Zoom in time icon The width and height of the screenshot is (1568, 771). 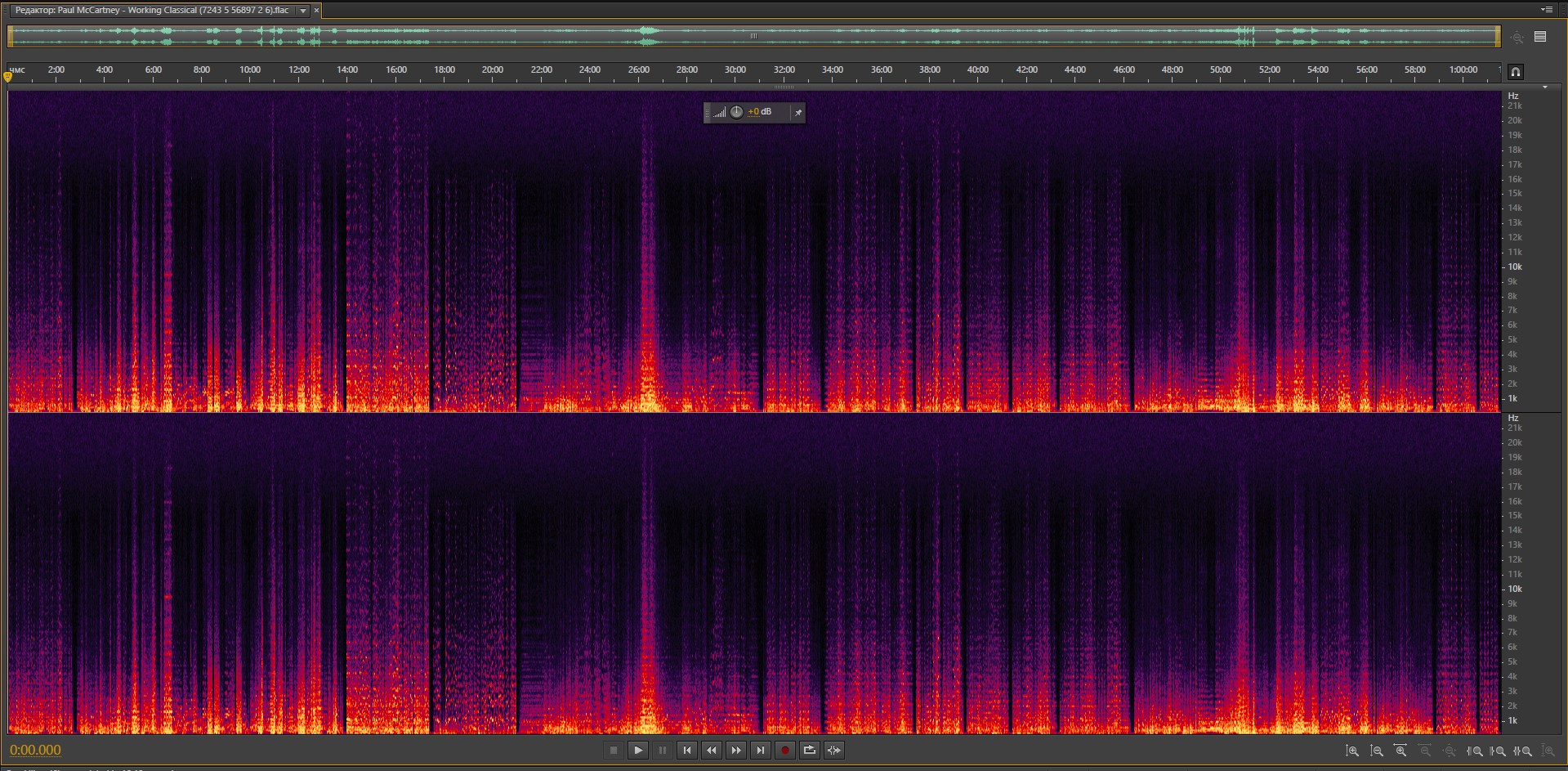[1400, 751]
